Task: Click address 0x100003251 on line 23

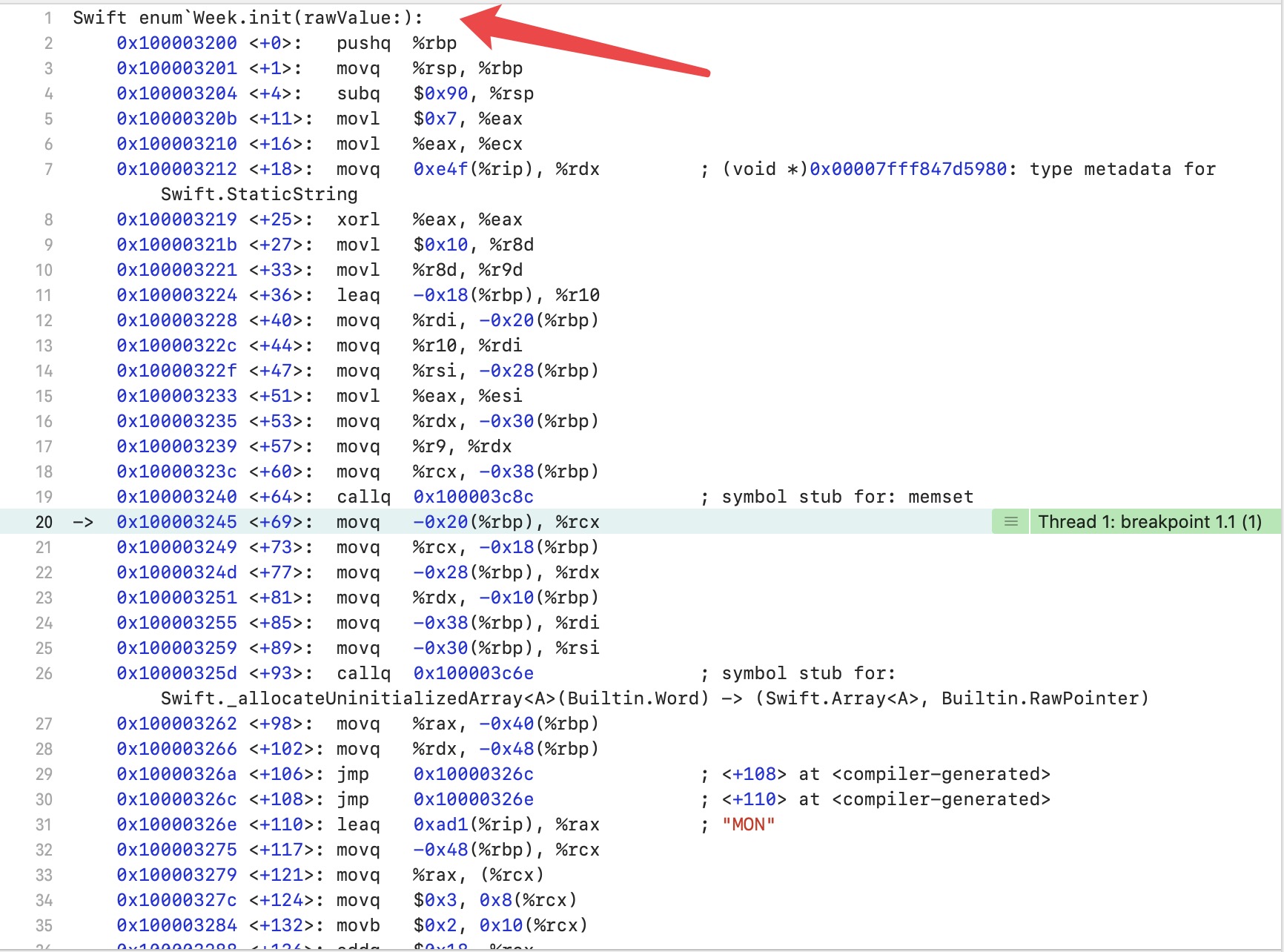Action: (x=176, y=598)
